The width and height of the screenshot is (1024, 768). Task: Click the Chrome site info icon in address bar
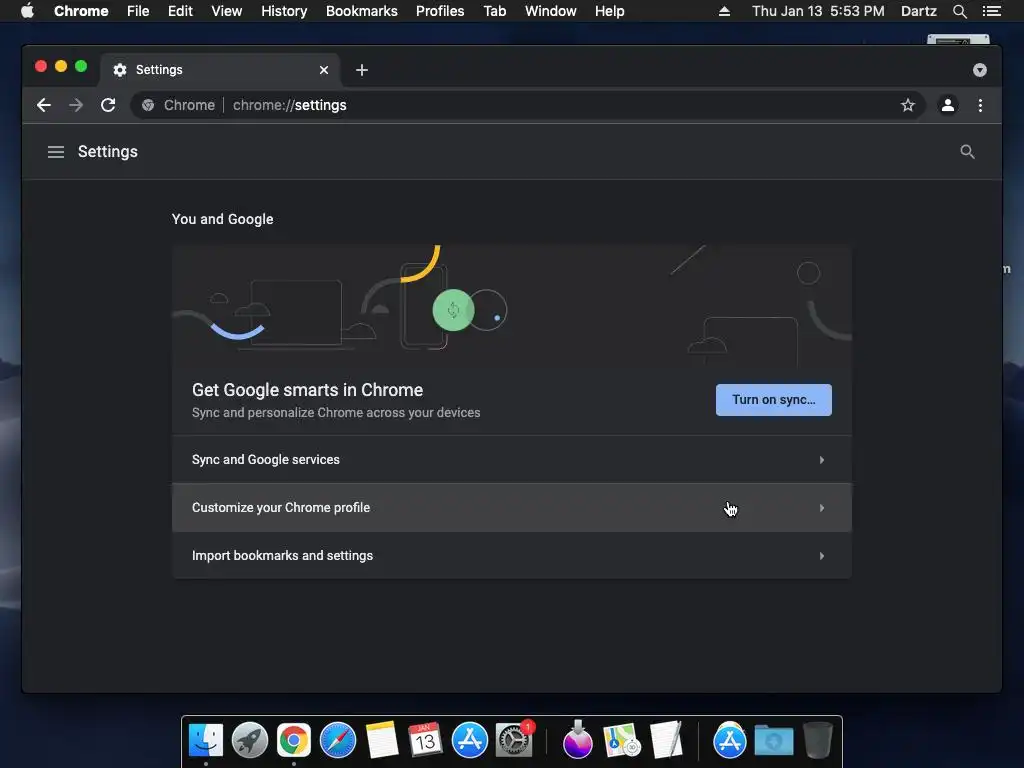[x=148, y=105]
